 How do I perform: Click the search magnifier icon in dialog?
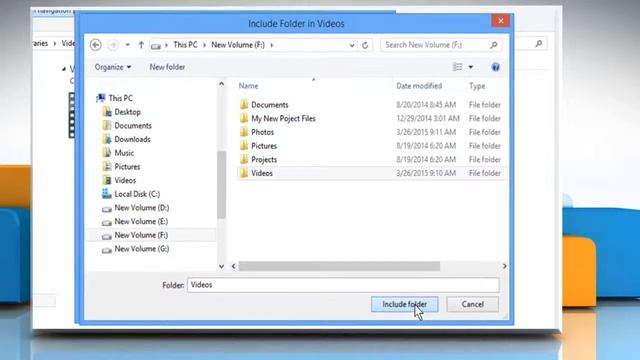coord(494,45)
